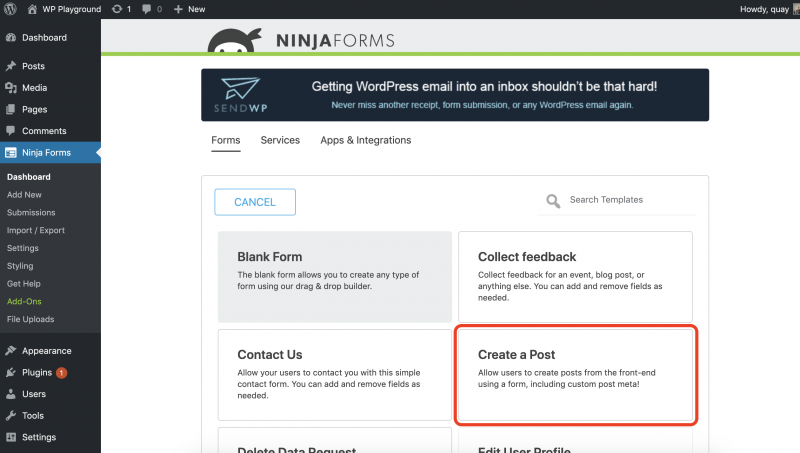This screenshot has width=800, height=453.
Task: Click the SendWP promotional banner
Action: click(x=455, y=95)
